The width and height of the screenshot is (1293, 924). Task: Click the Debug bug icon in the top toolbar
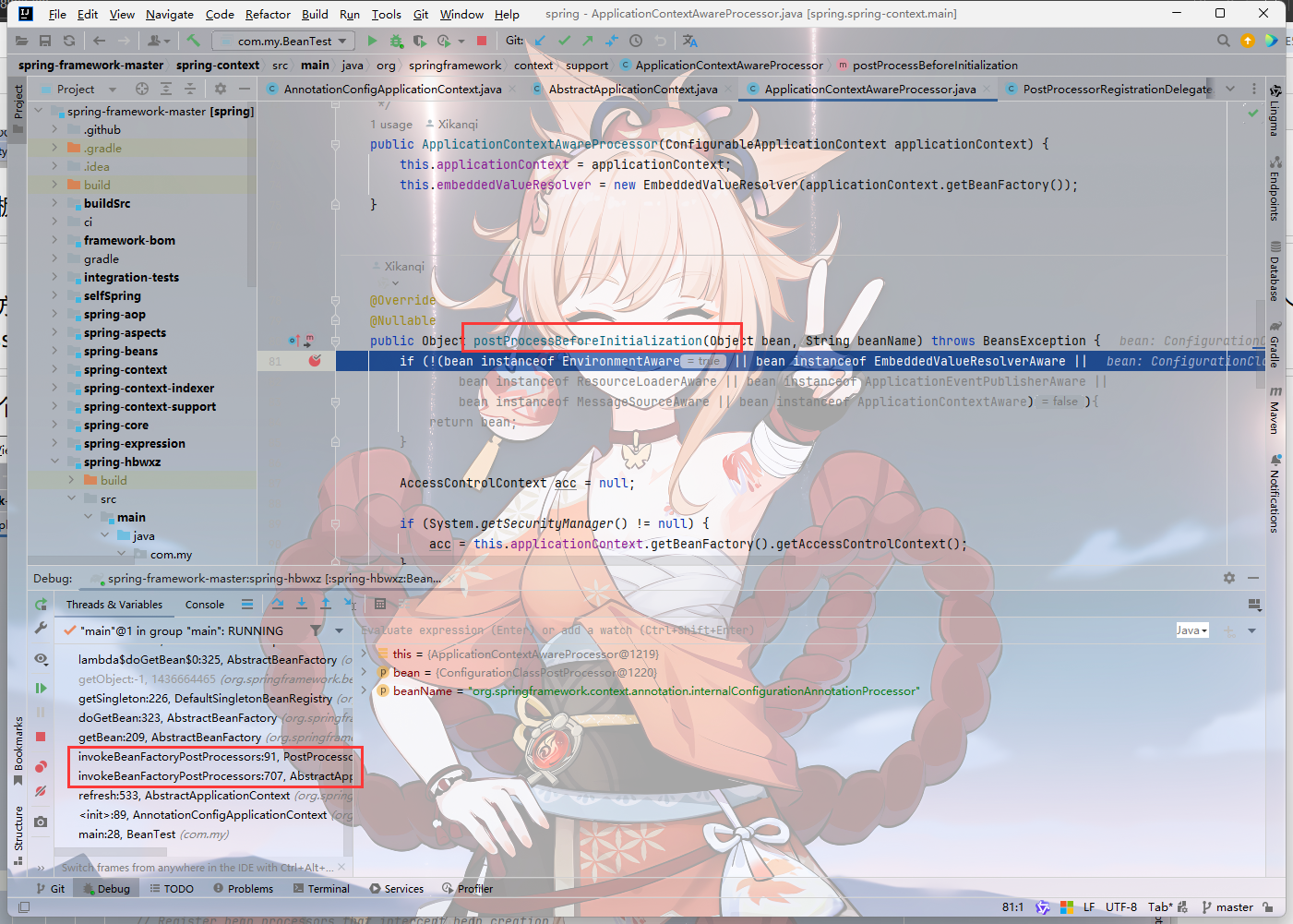396,41
